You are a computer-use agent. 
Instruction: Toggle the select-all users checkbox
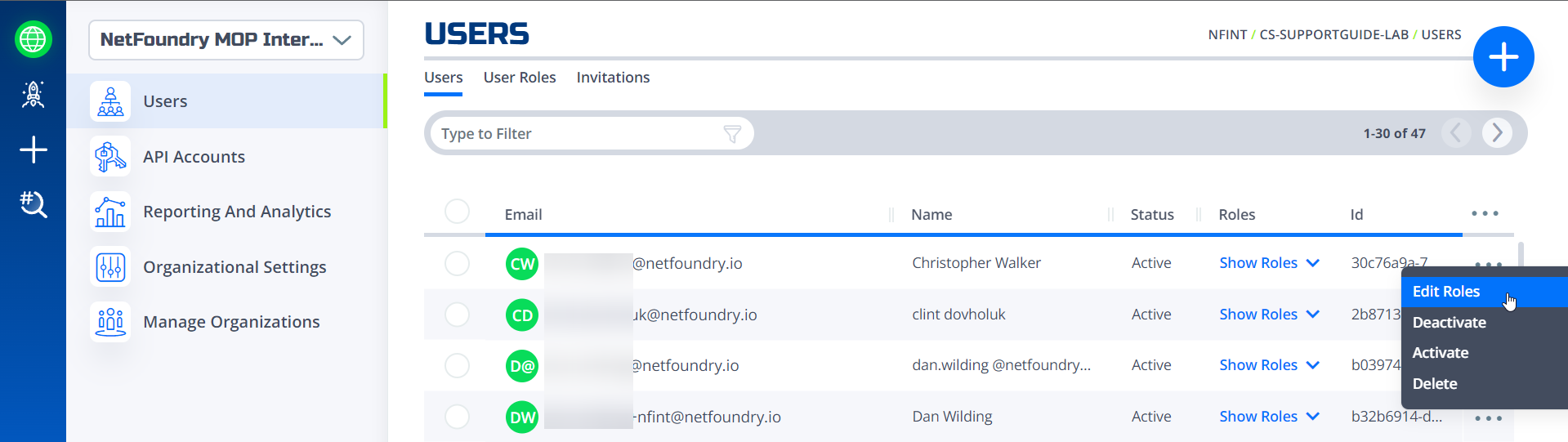[457, 212]
